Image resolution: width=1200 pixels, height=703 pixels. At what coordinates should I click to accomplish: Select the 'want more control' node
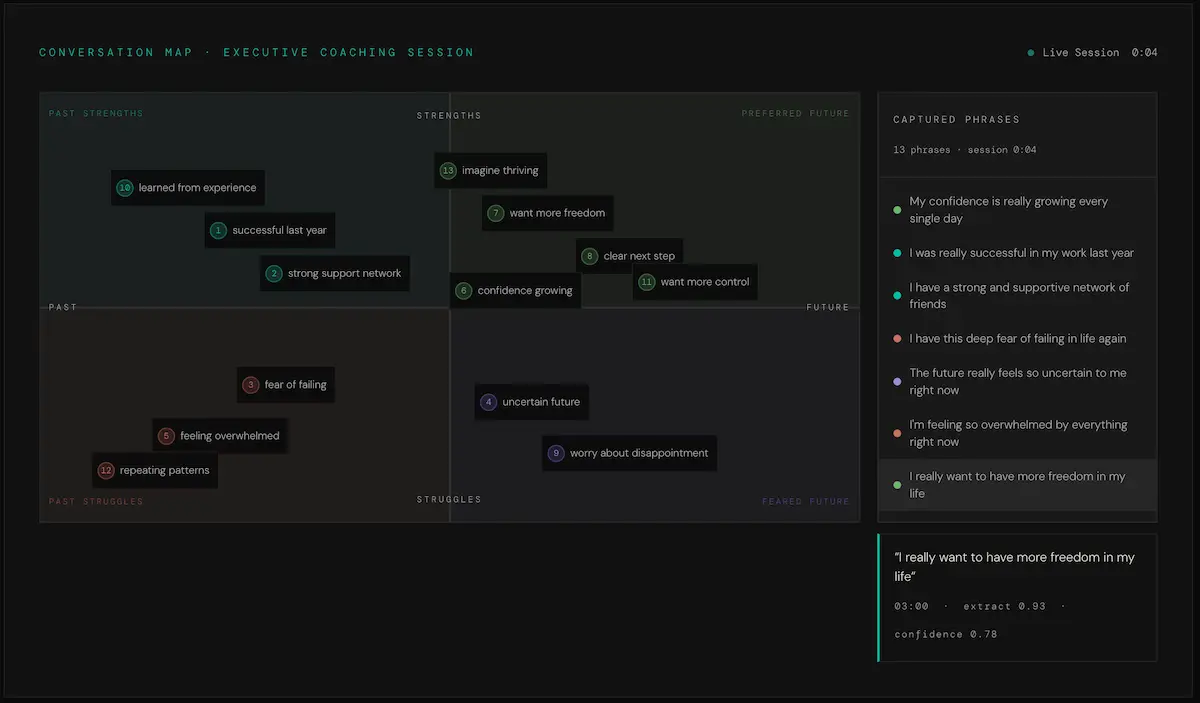[696, 282]
